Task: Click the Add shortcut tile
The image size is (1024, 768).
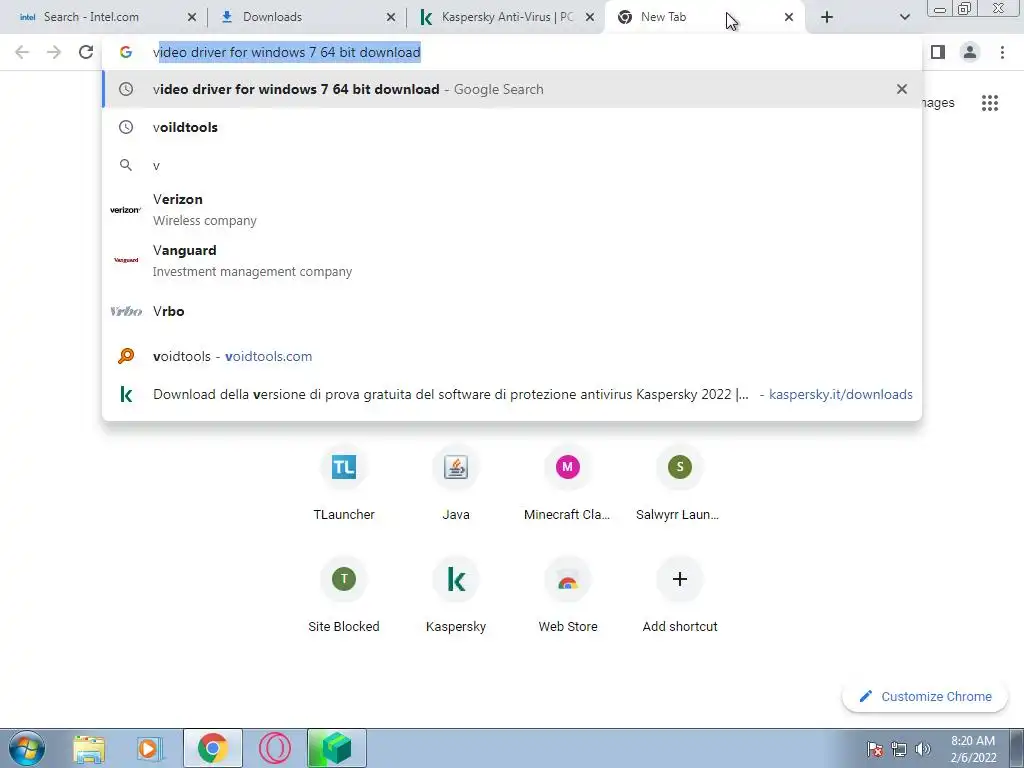Action: (x=679, y=596)
